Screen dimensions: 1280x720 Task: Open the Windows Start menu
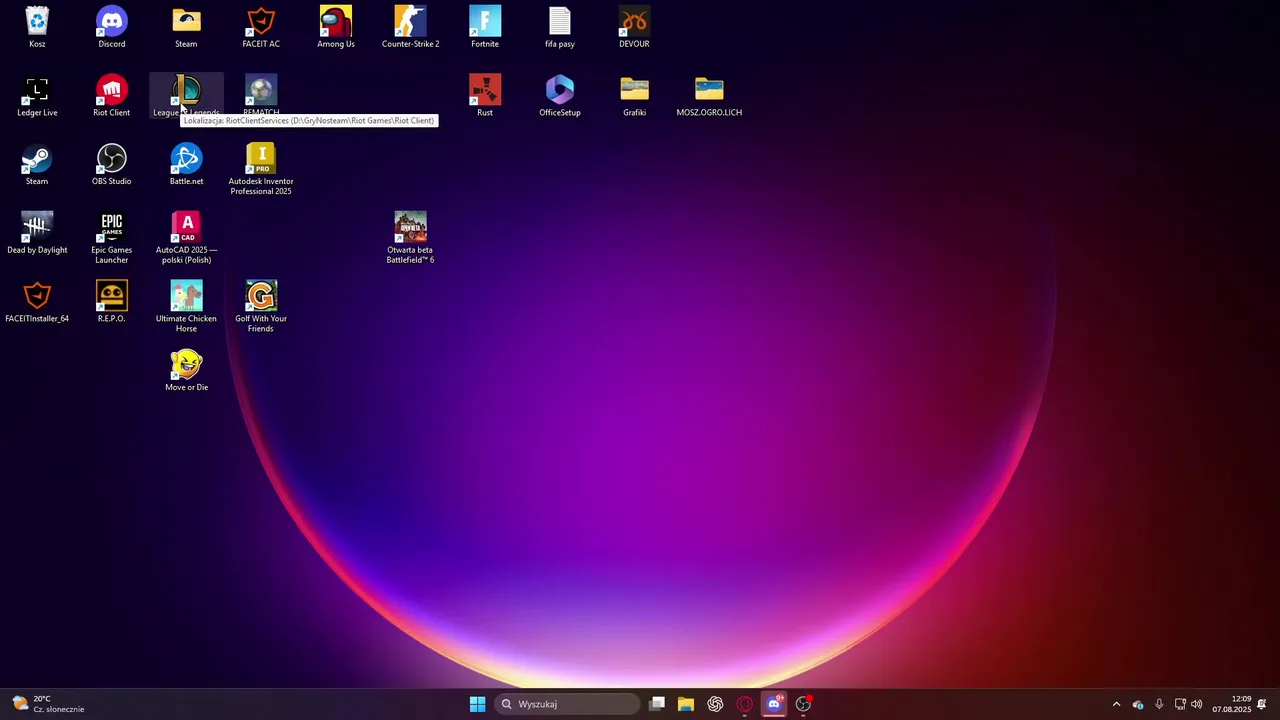click(x=478, y=704)
